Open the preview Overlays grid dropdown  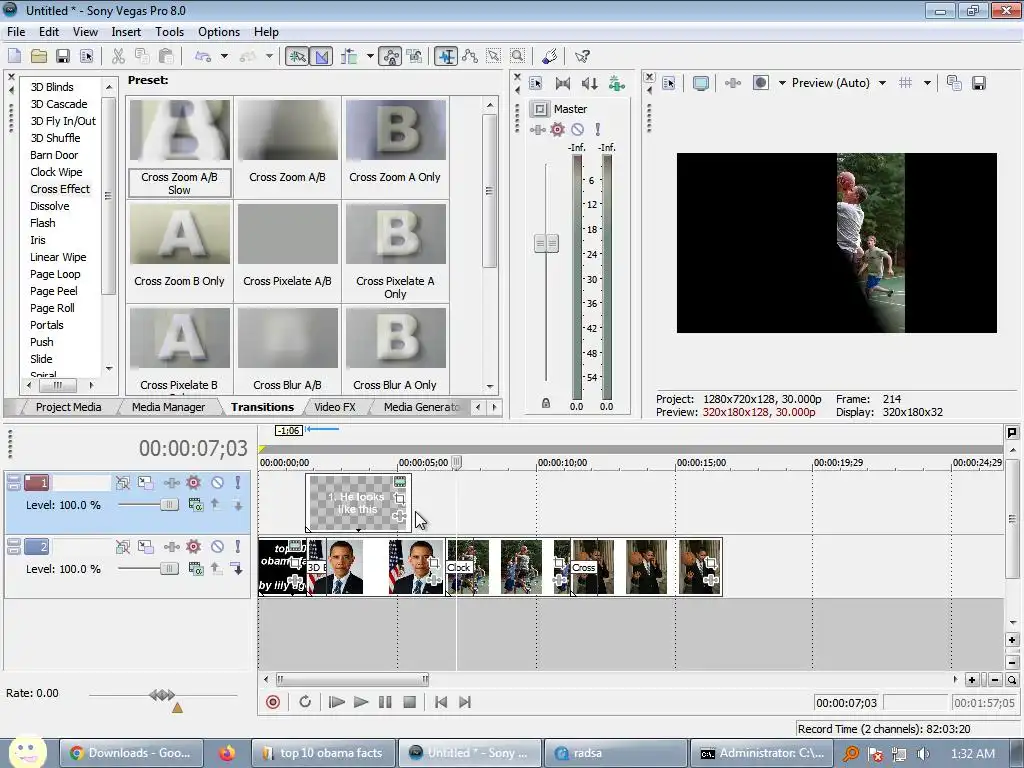[x=927, y=83]
